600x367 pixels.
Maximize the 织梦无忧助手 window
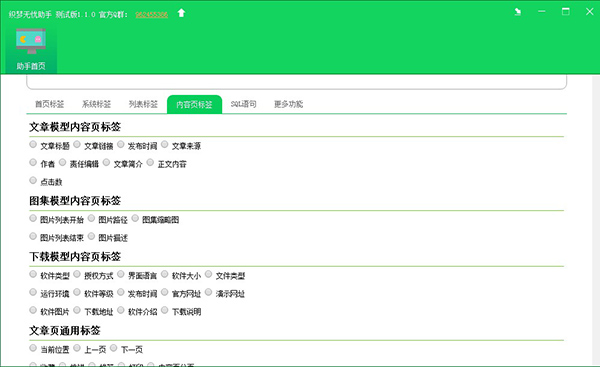566,11
